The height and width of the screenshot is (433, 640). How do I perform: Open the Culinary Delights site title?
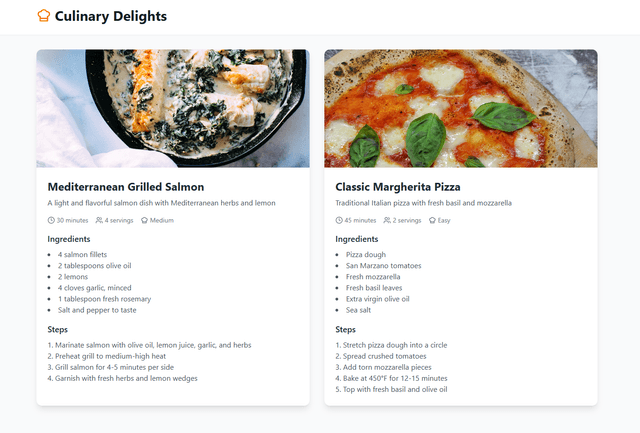111,16
